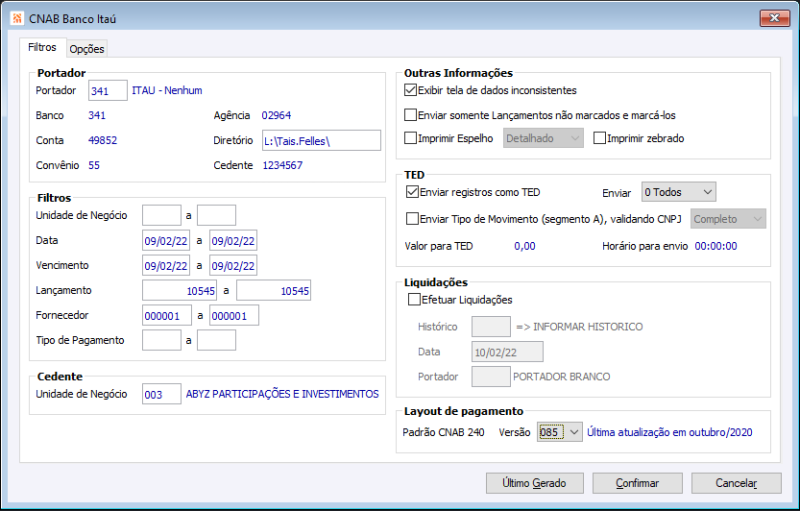Open the Opções tab

tap(87, 49)
